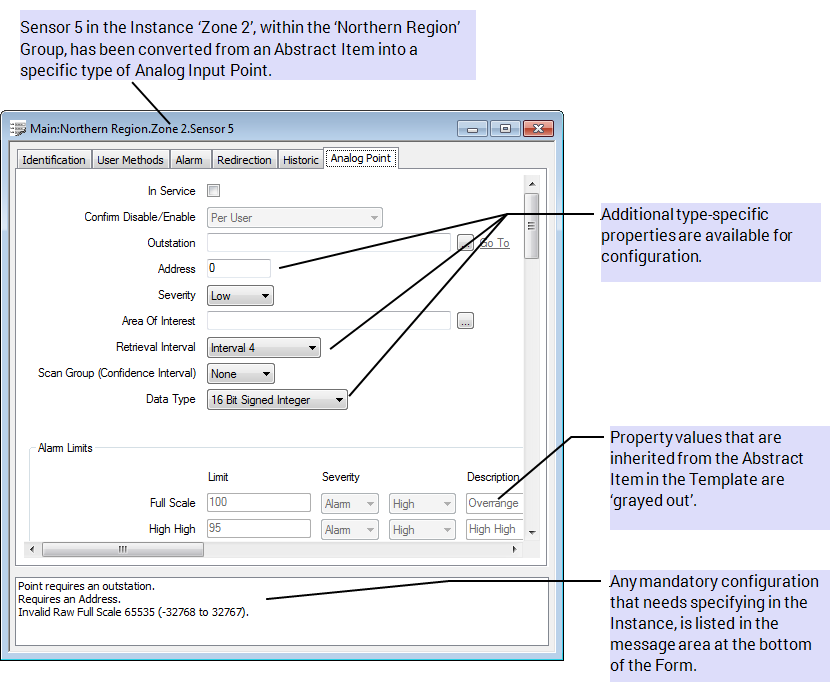
Task: Click the vertical scrollbar up arrow
Action: click(531, 183)
